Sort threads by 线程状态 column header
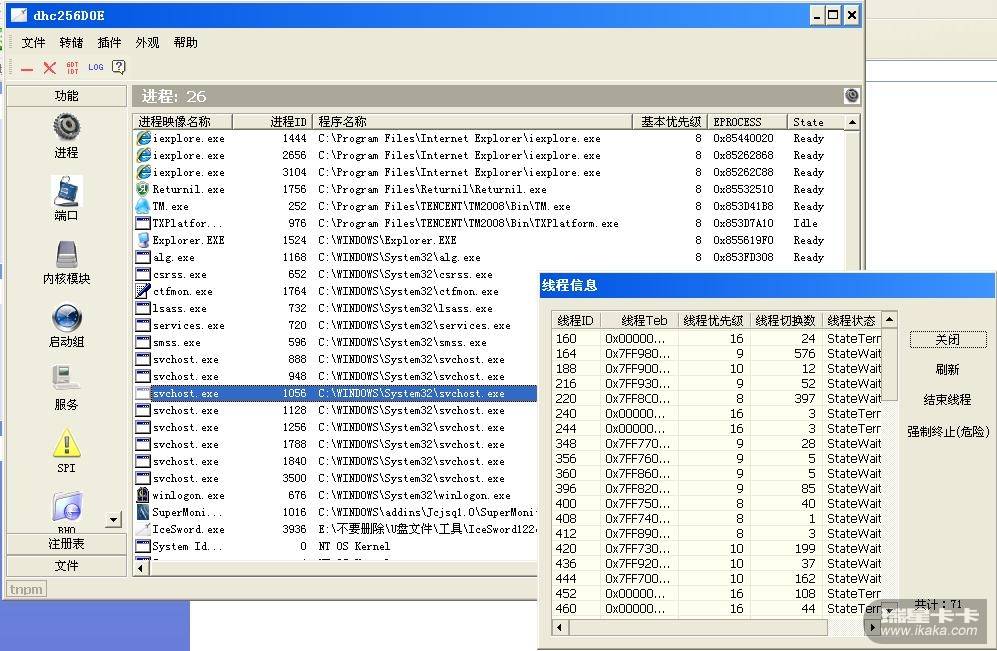The height and width of the screenshot is (651, 997). [x=851, y=320]
